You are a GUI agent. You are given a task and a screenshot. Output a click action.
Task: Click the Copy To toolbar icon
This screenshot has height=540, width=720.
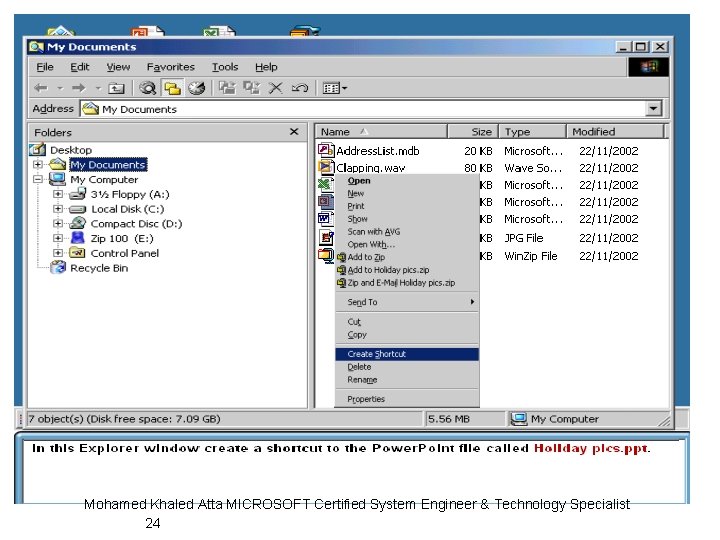(251, 88)
